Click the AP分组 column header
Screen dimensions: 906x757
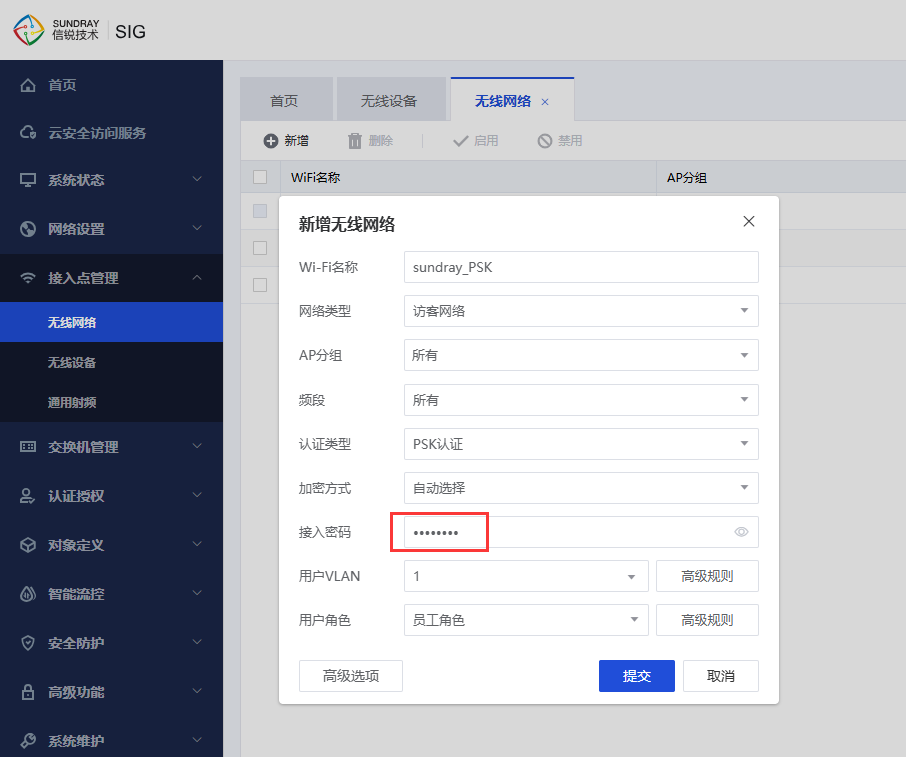point(781,177)
